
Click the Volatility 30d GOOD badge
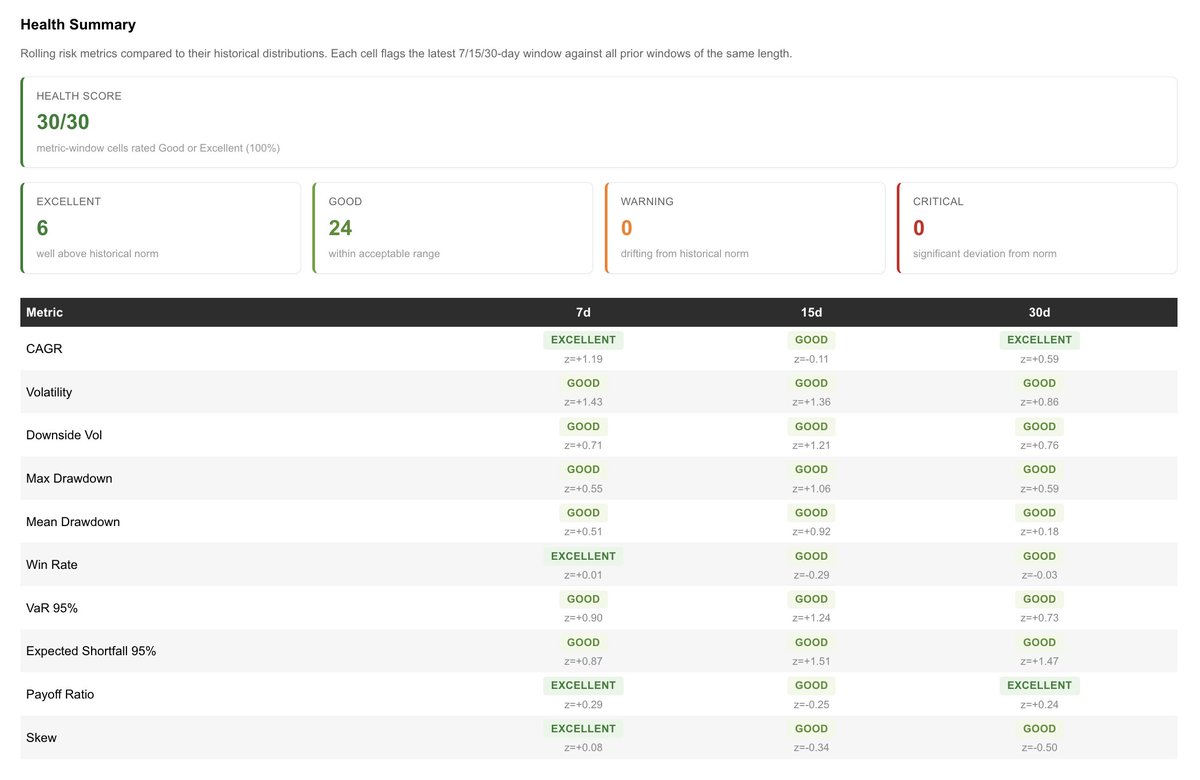tap(1039, 383)
